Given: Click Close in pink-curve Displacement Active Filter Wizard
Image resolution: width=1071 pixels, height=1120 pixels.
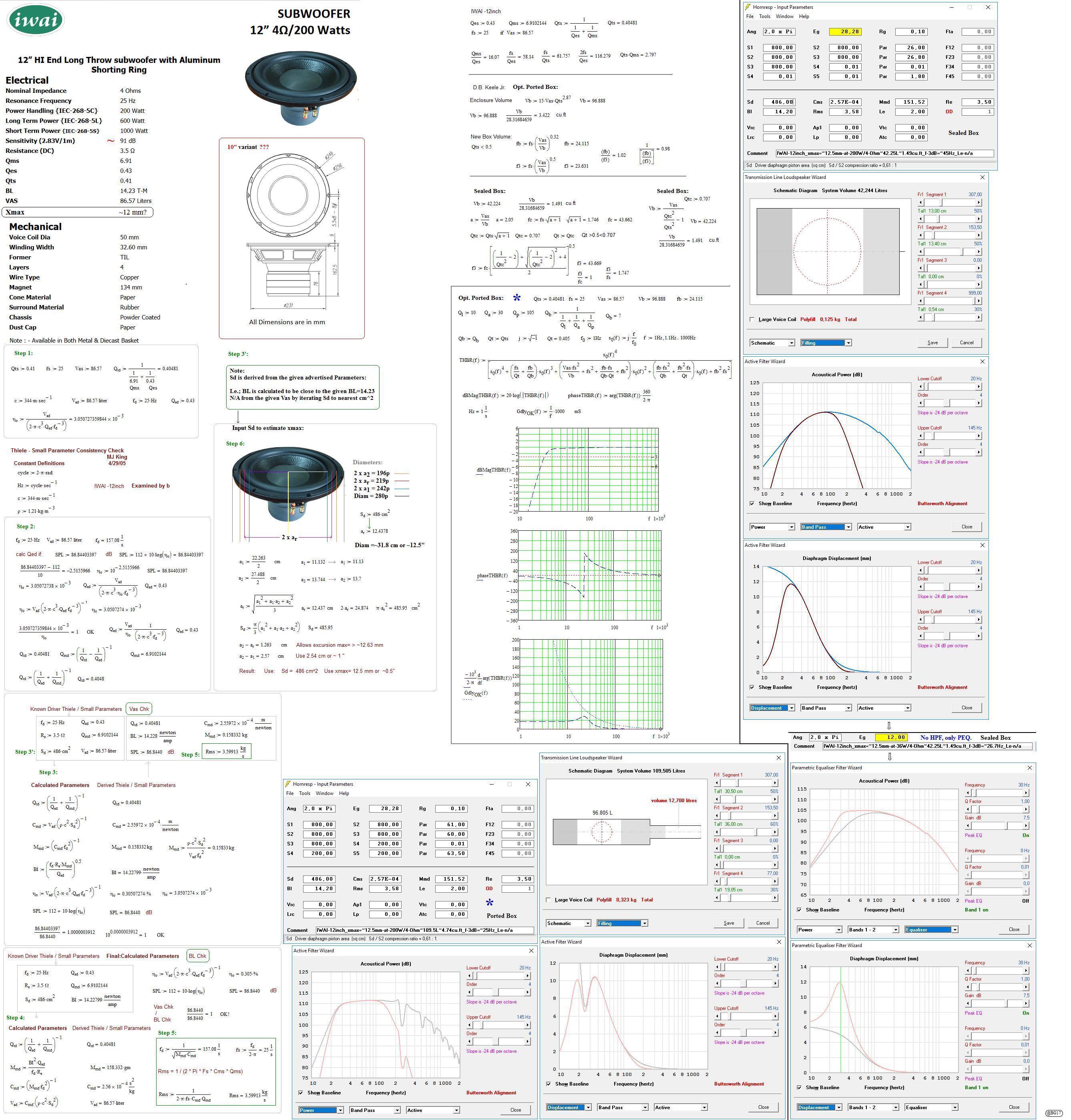Looking at the screenshot, I should (x=763, y=1107).
